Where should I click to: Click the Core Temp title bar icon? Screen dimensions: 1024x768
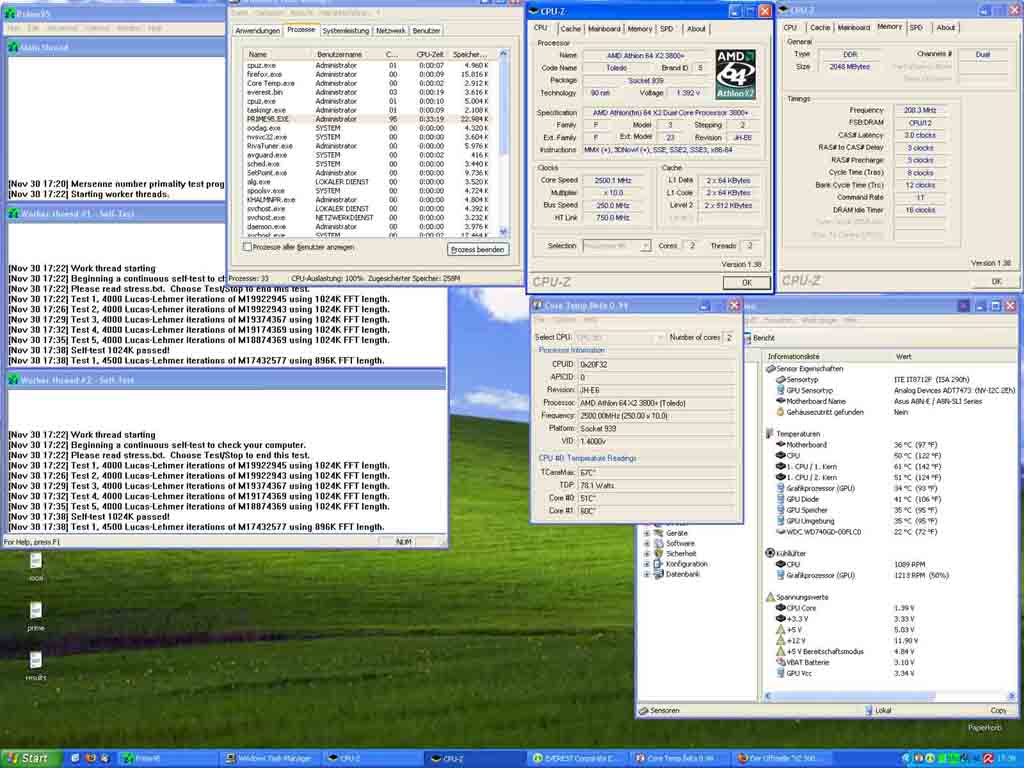click(537, 305)
